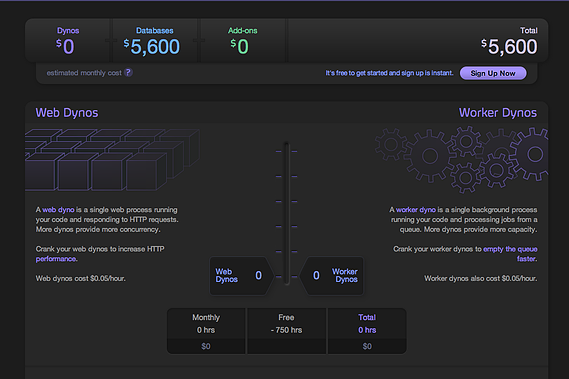Click the Worker Dynos slider handle
The image size is (569, 379).
[x=332, y=276]
